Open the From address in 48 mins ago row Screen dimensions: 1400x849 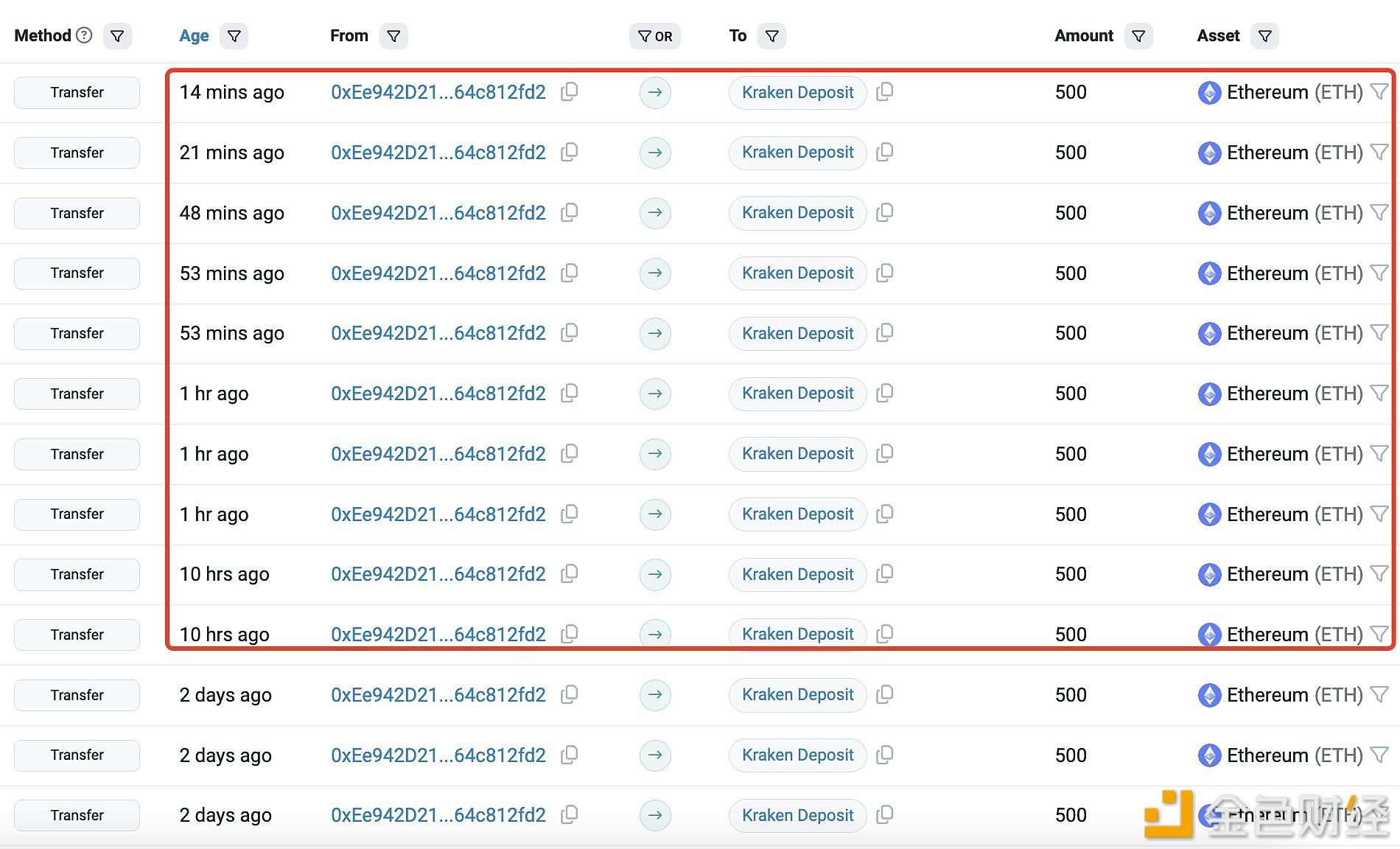coord(438,213)
